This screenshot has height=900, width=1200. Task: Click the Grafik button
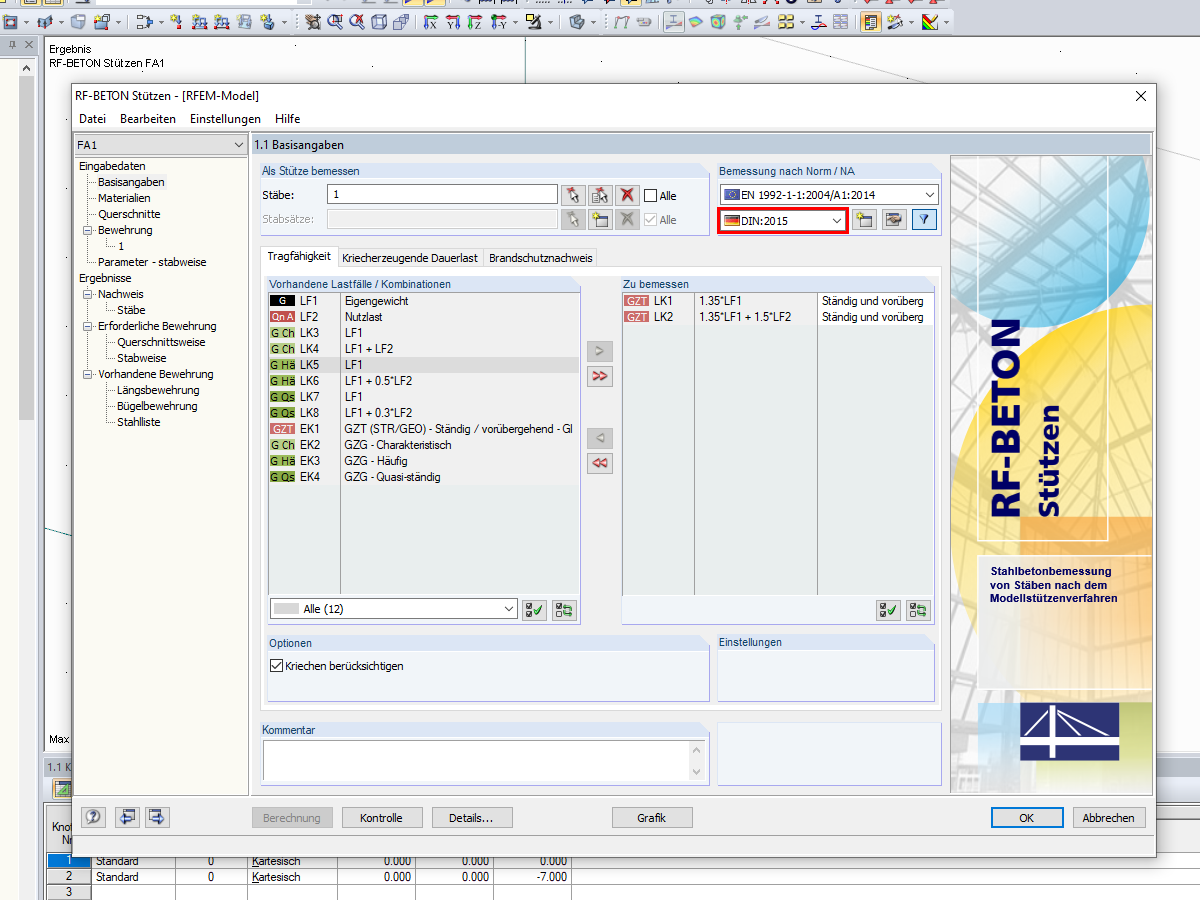[x=652, y=818]
